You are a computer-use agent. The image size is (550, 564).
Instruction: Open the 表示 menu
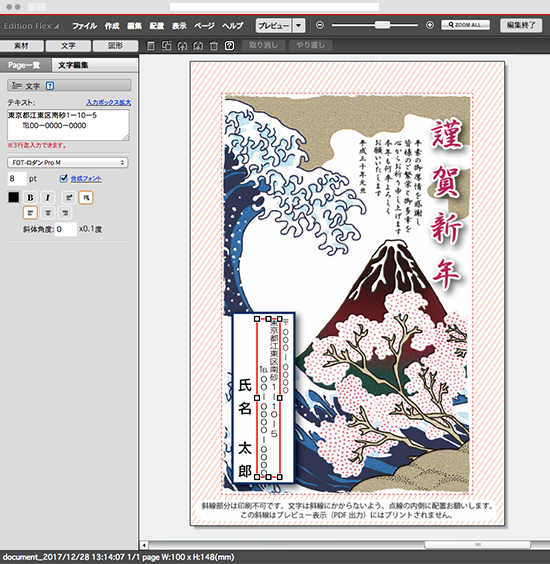[x=179, y=26]
